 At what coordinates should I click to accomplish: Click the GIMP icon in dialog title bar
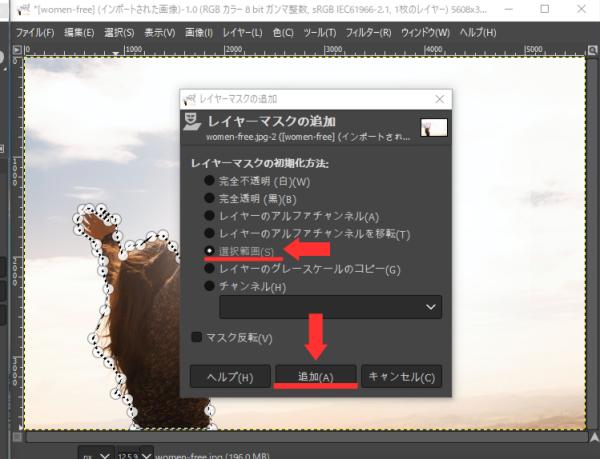click(x=189, y=99)
